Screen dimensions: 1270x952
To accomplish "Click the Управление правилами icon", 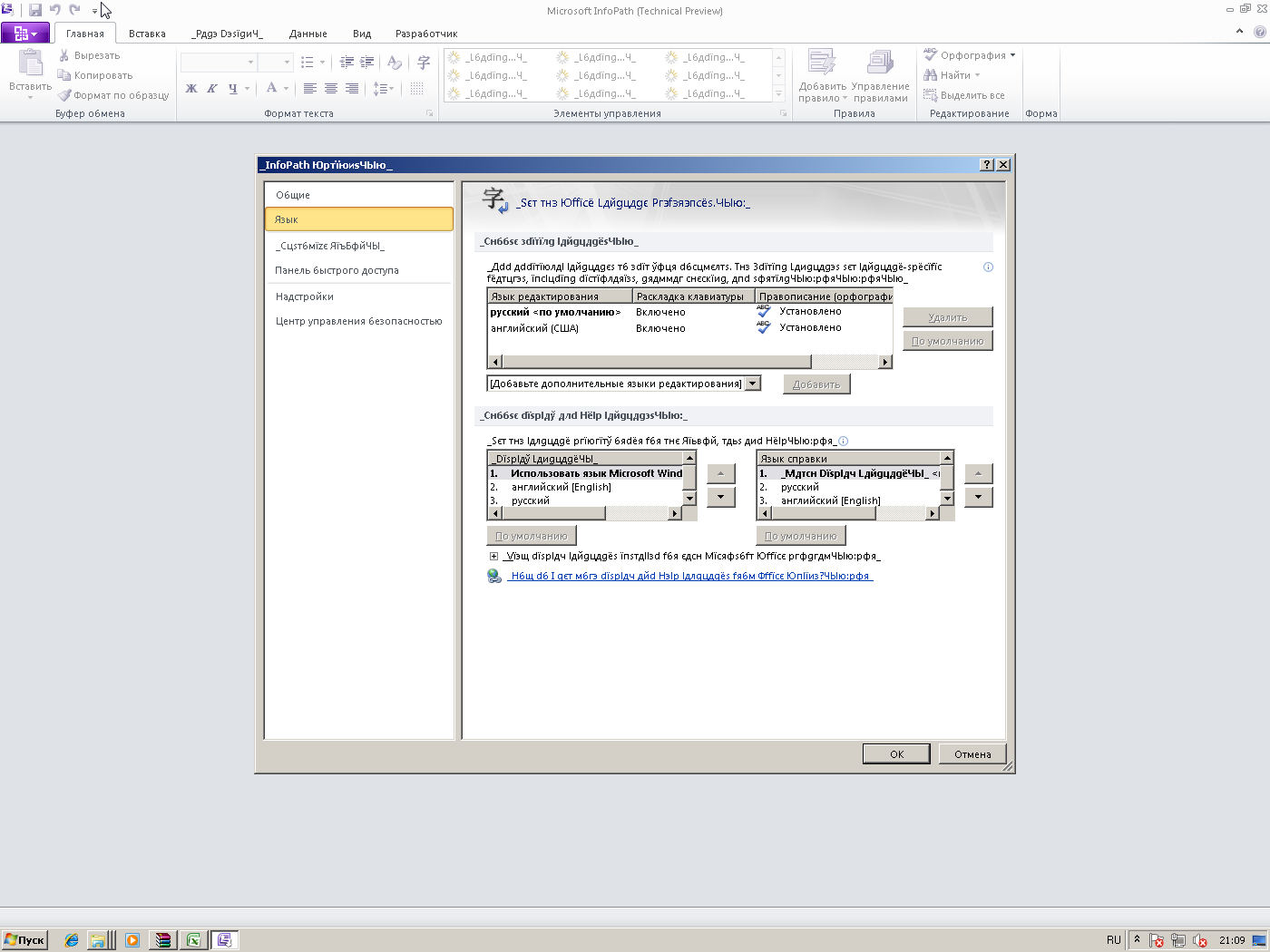I will click(x=880, y=63).
